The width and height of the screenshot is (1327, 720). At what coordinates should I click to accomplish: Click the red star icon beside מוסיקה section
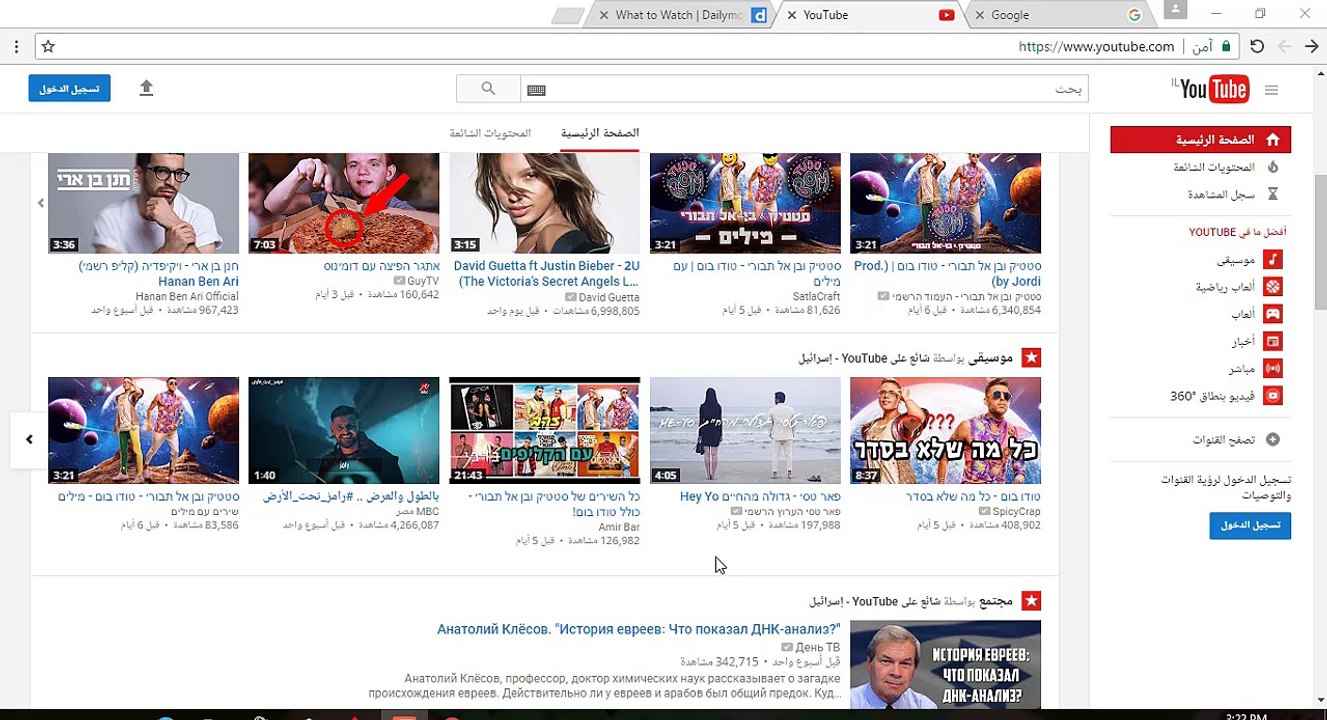point(1031,357)
